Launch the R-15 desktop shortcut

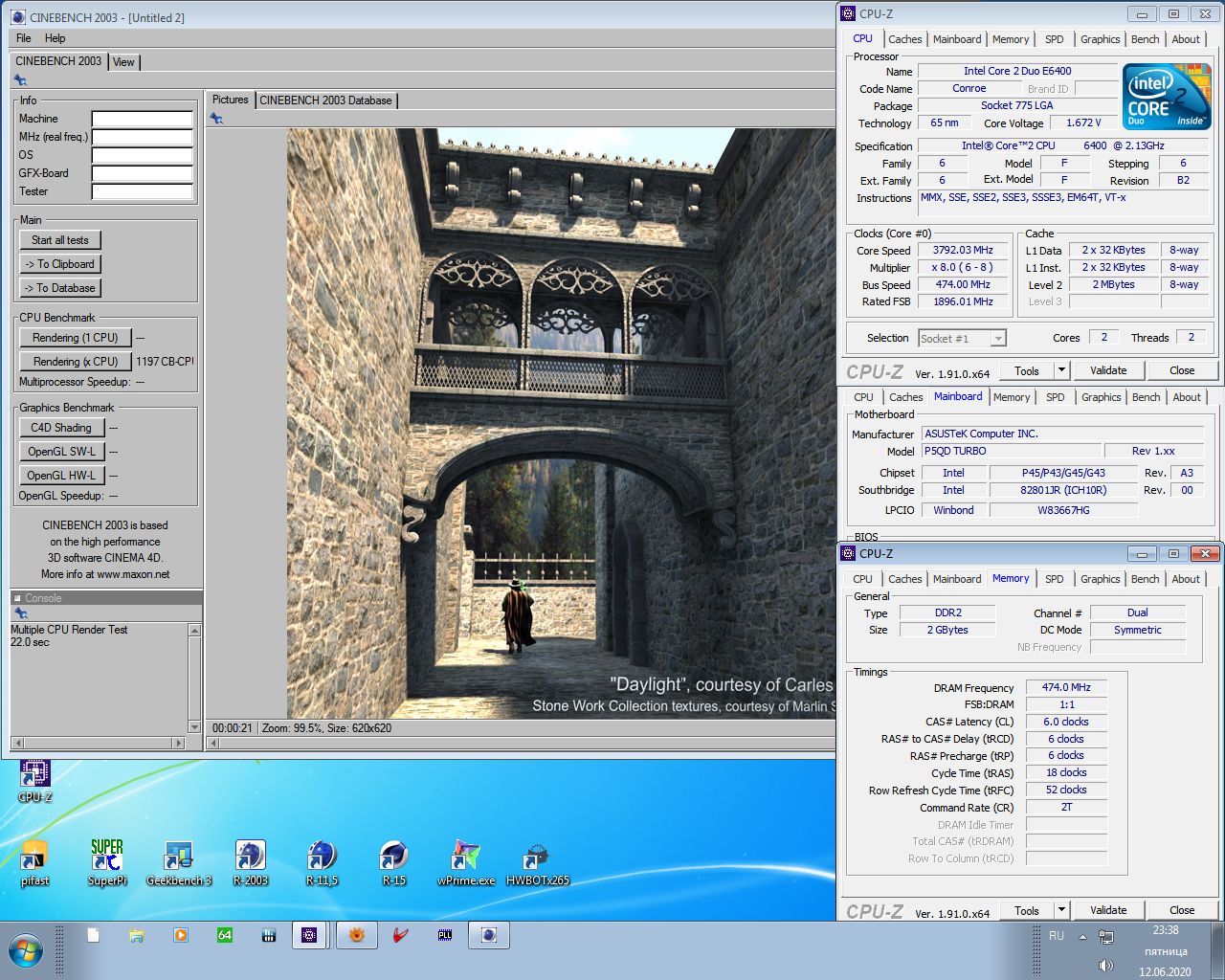tap(393, 862)
